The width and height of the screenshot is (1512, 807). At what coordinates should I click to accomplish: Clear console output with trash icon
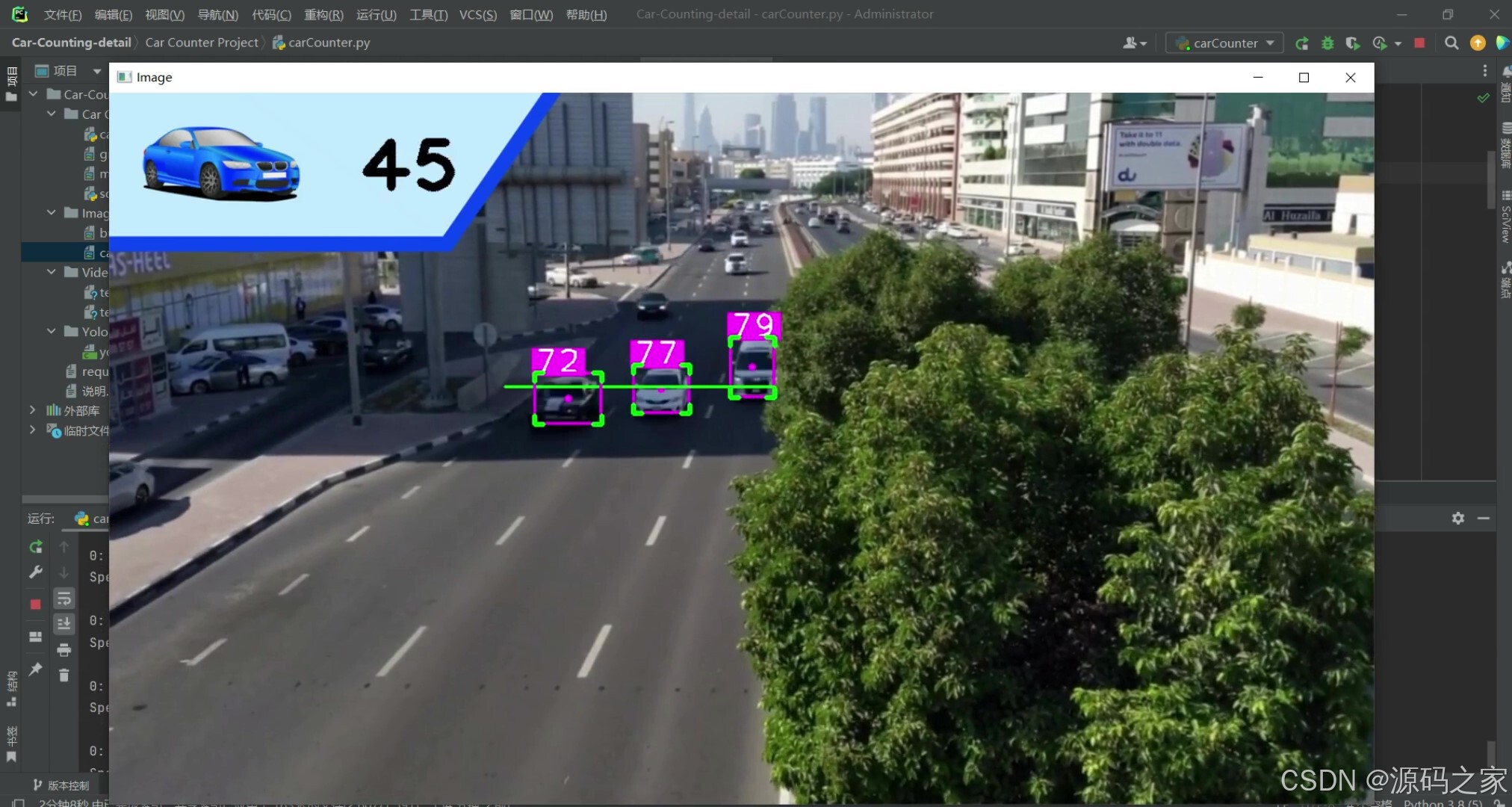point(64,675)
